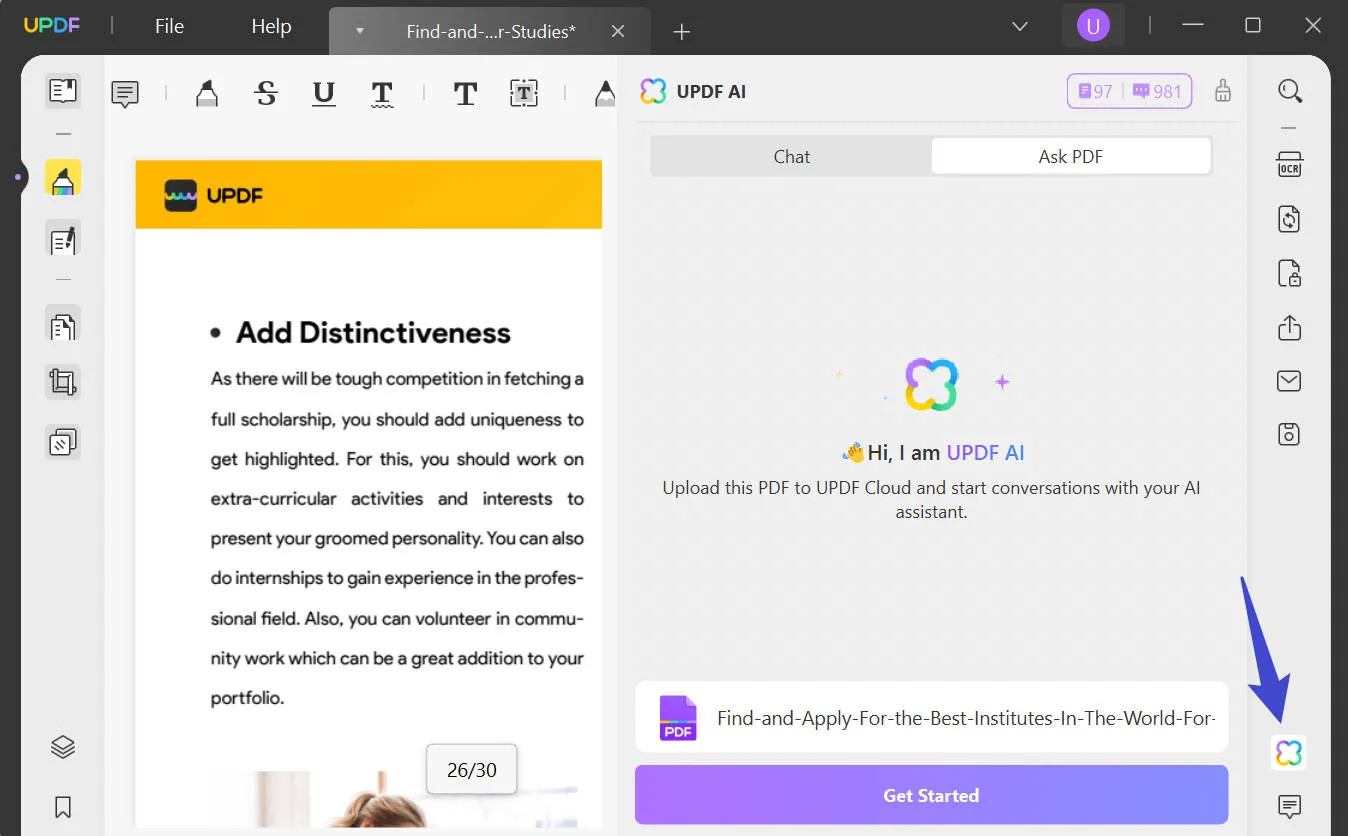Open the Convert PDF tool

click(1289, 219)
